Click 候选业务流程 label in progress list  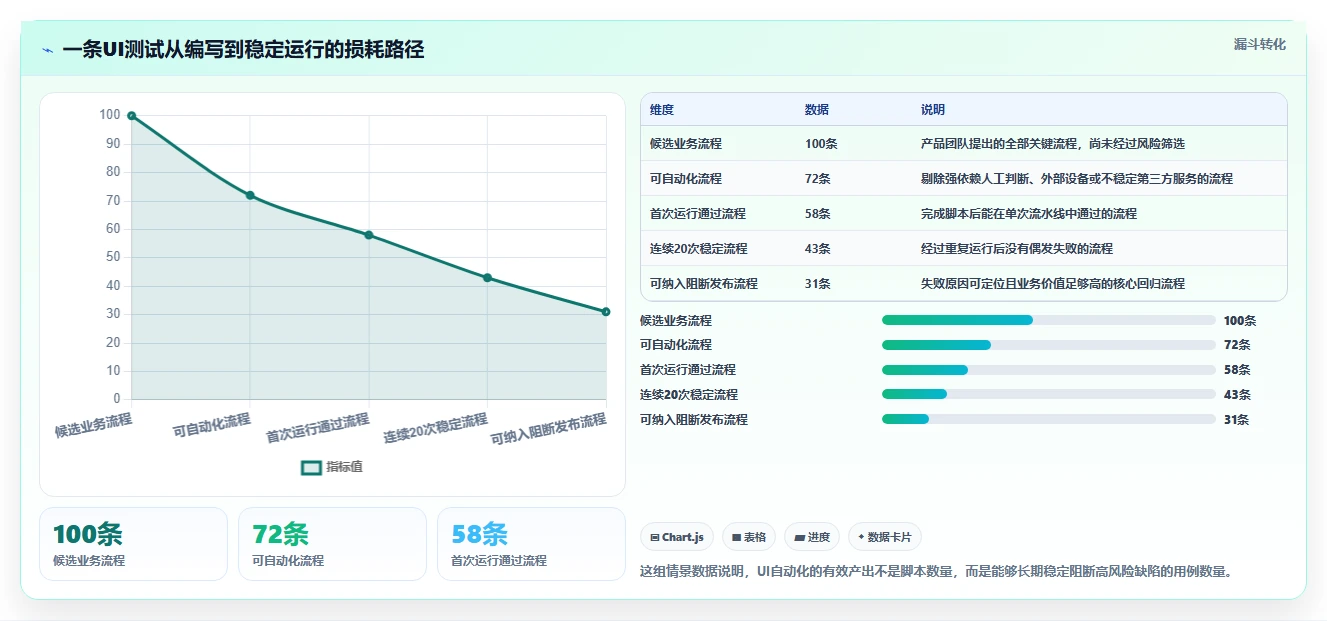click(x=676, y=321)
